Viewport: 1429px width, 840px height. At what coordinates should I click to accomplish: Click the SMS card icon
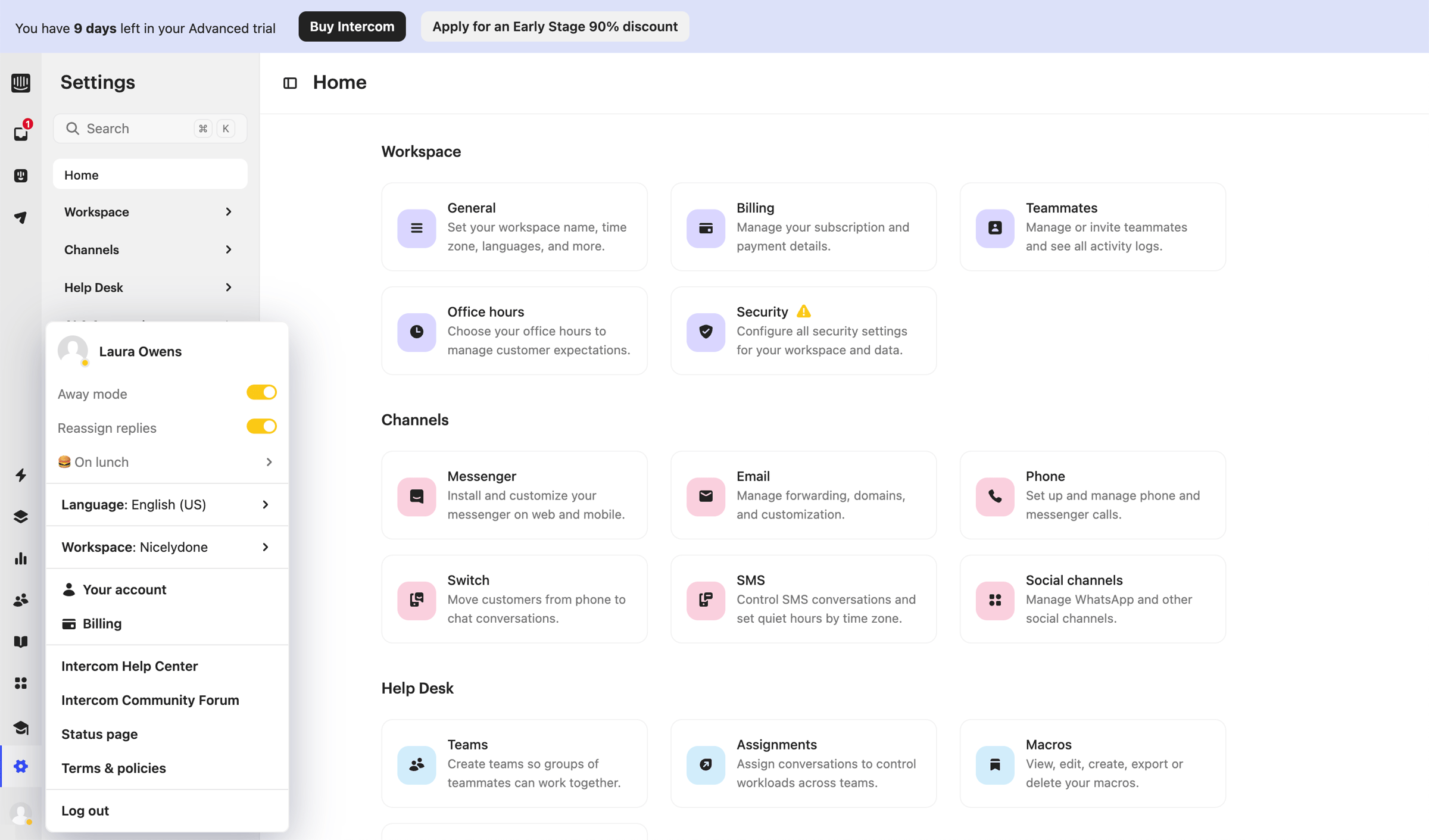[706, 600]
